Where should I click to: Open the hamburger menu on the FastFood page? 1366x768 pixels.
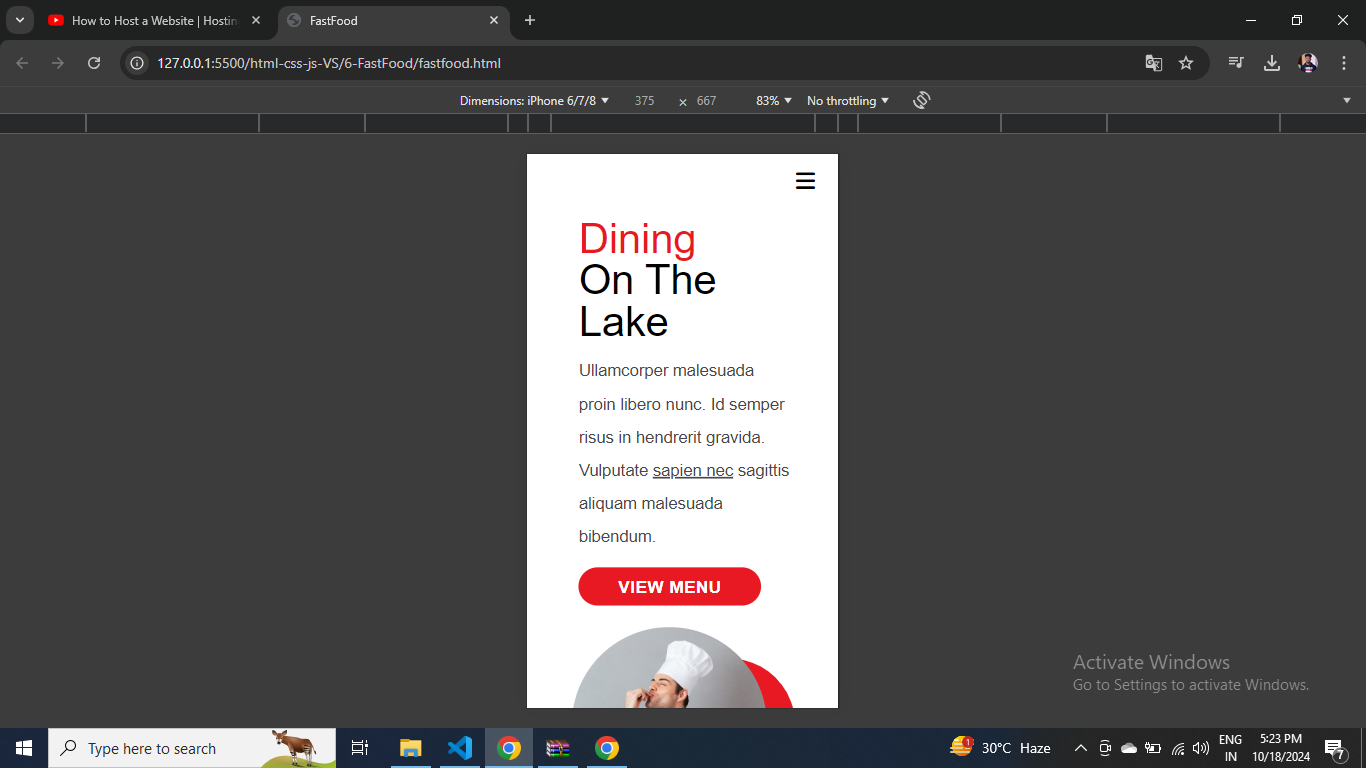805,181
